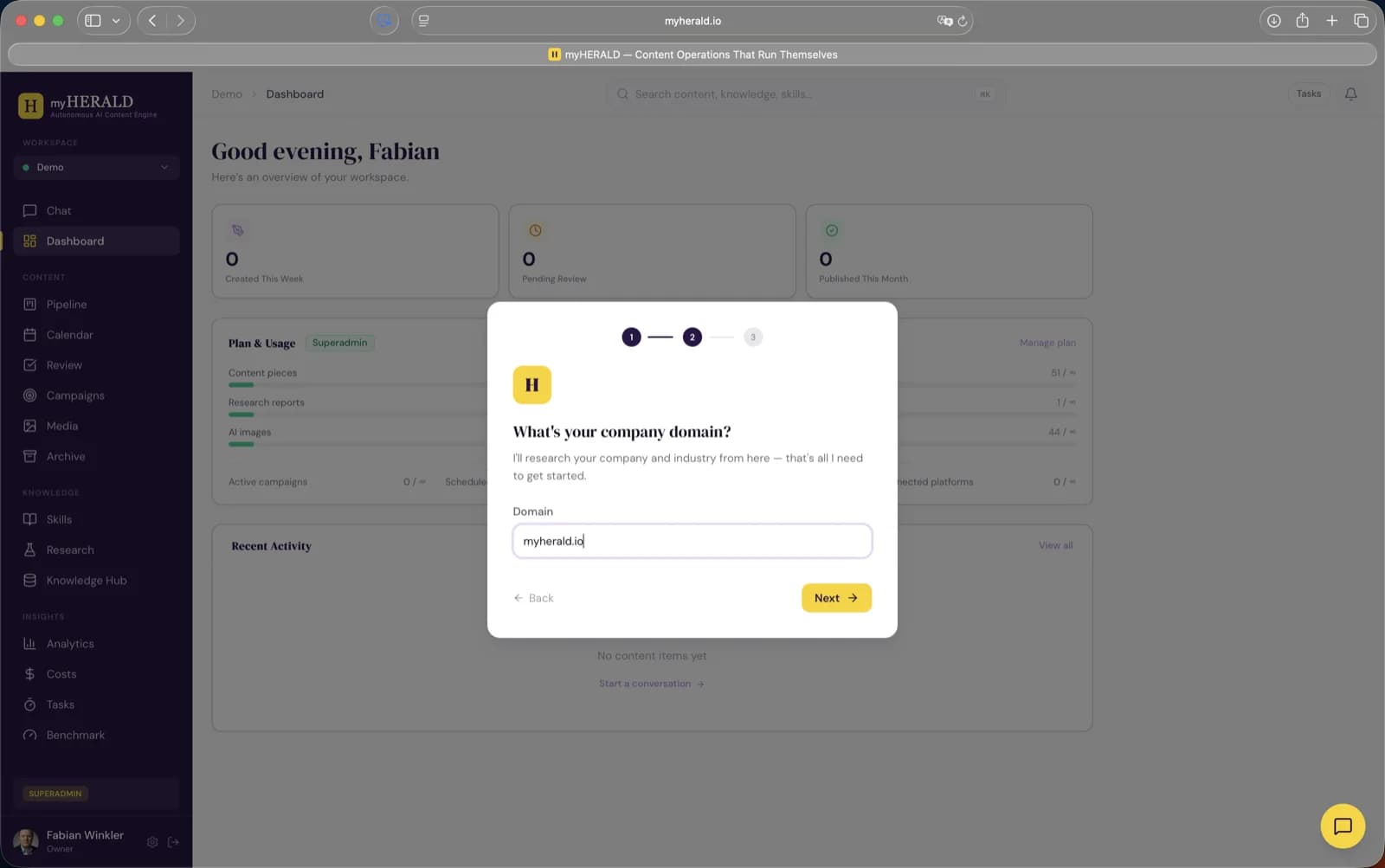The width and height of the screenshot is (1385, 868).
Task: Click the Created This Week icon
Action: pos(237,230)
